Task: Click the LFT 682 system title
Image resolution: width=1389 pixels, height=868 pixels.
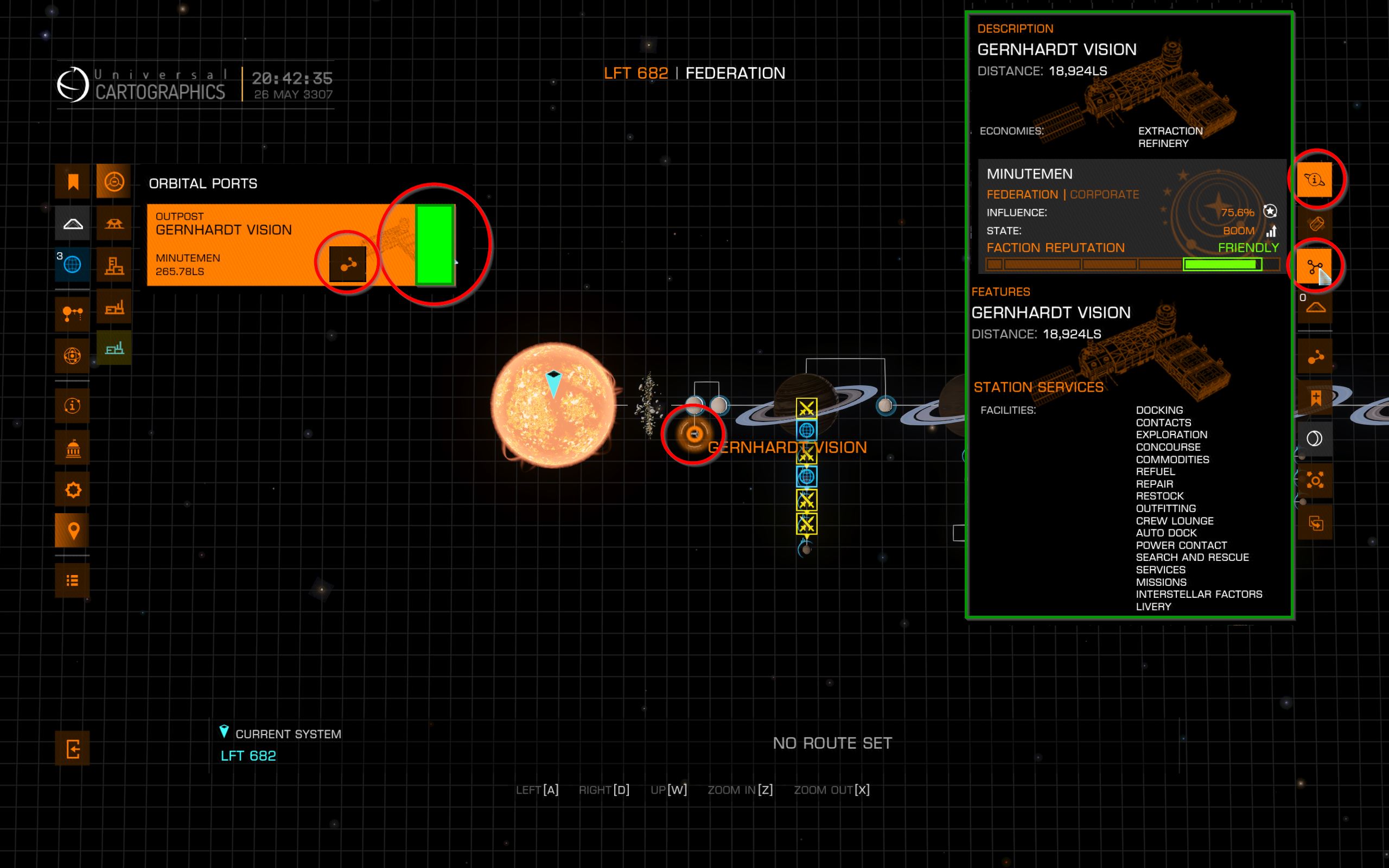Action: point(636,73)
